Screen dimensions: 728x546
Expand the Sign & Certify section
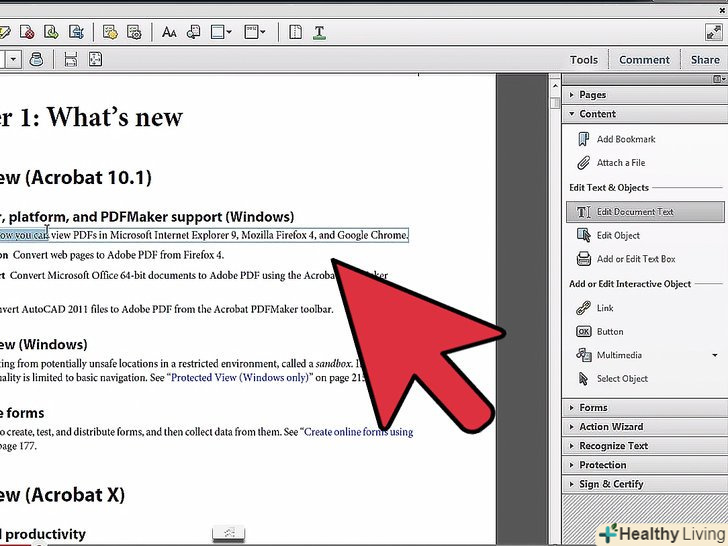coord(644,484)
